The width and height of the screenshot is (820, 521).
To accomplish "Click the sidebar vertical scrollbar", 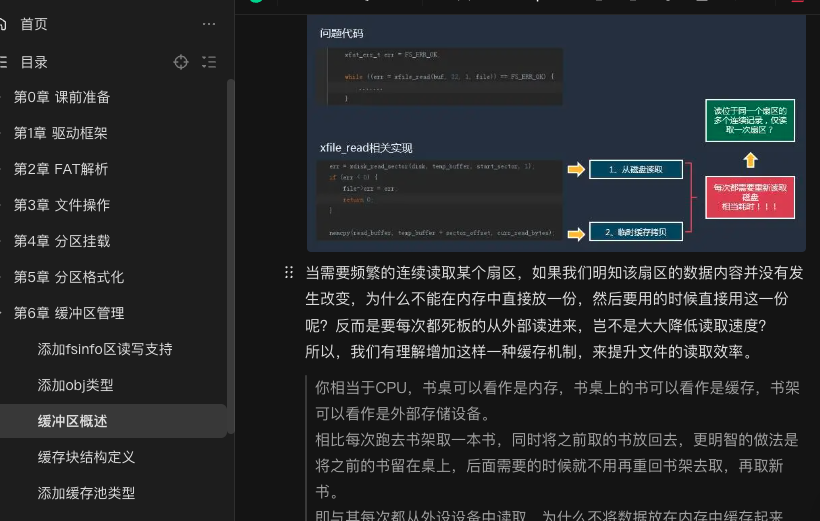I will (x=231, y=250).
